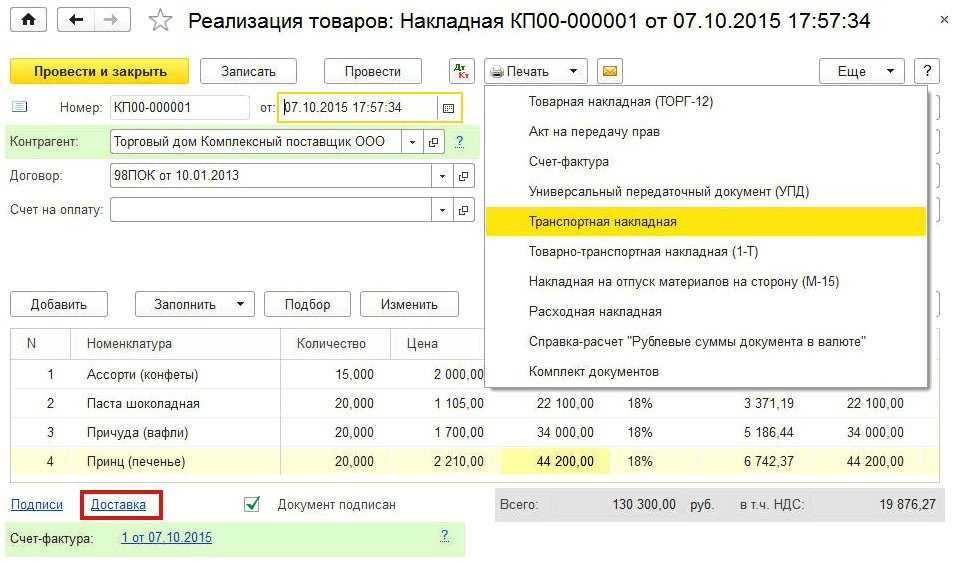The width and height of the screenshot is (953, 563).
Task: Add document to favorites star
Action: 159,21
